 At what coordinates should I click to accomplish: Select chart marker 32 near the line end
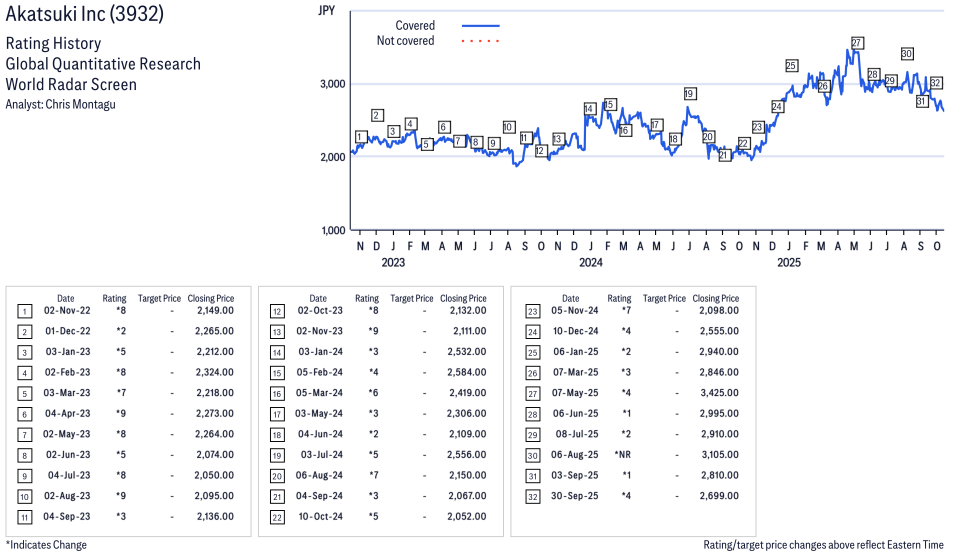click(936, 83)
